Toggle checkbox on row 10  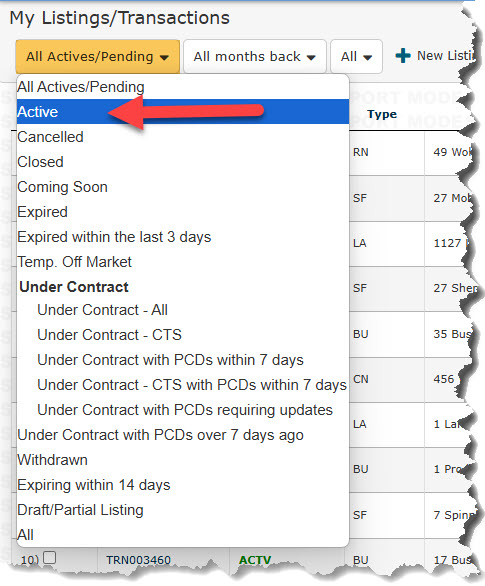click(x=50, y=558)
